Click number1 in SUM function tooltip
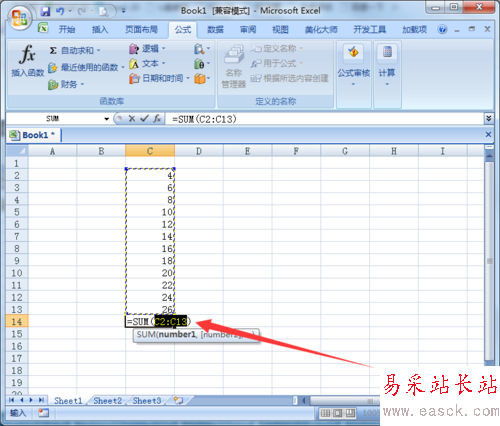Viewport: 500px width, 426px height. pyautogui.click(x=177, y=334)
